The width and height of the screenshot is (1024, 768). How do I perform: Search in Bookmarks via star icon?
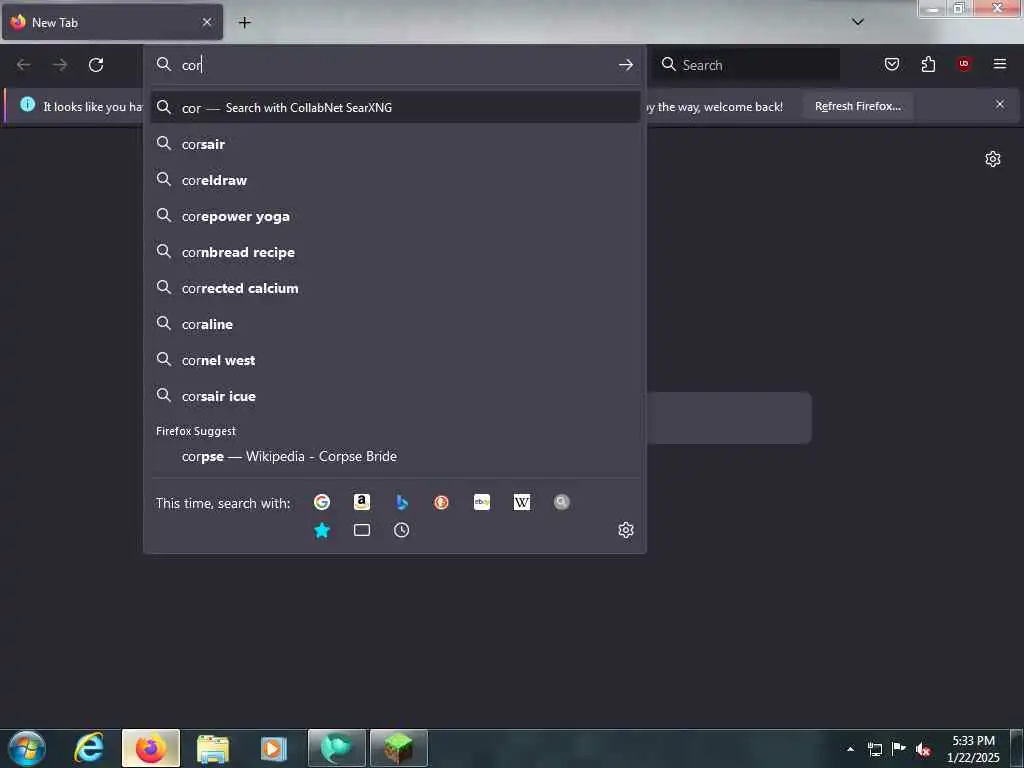(x=321, y=530)
